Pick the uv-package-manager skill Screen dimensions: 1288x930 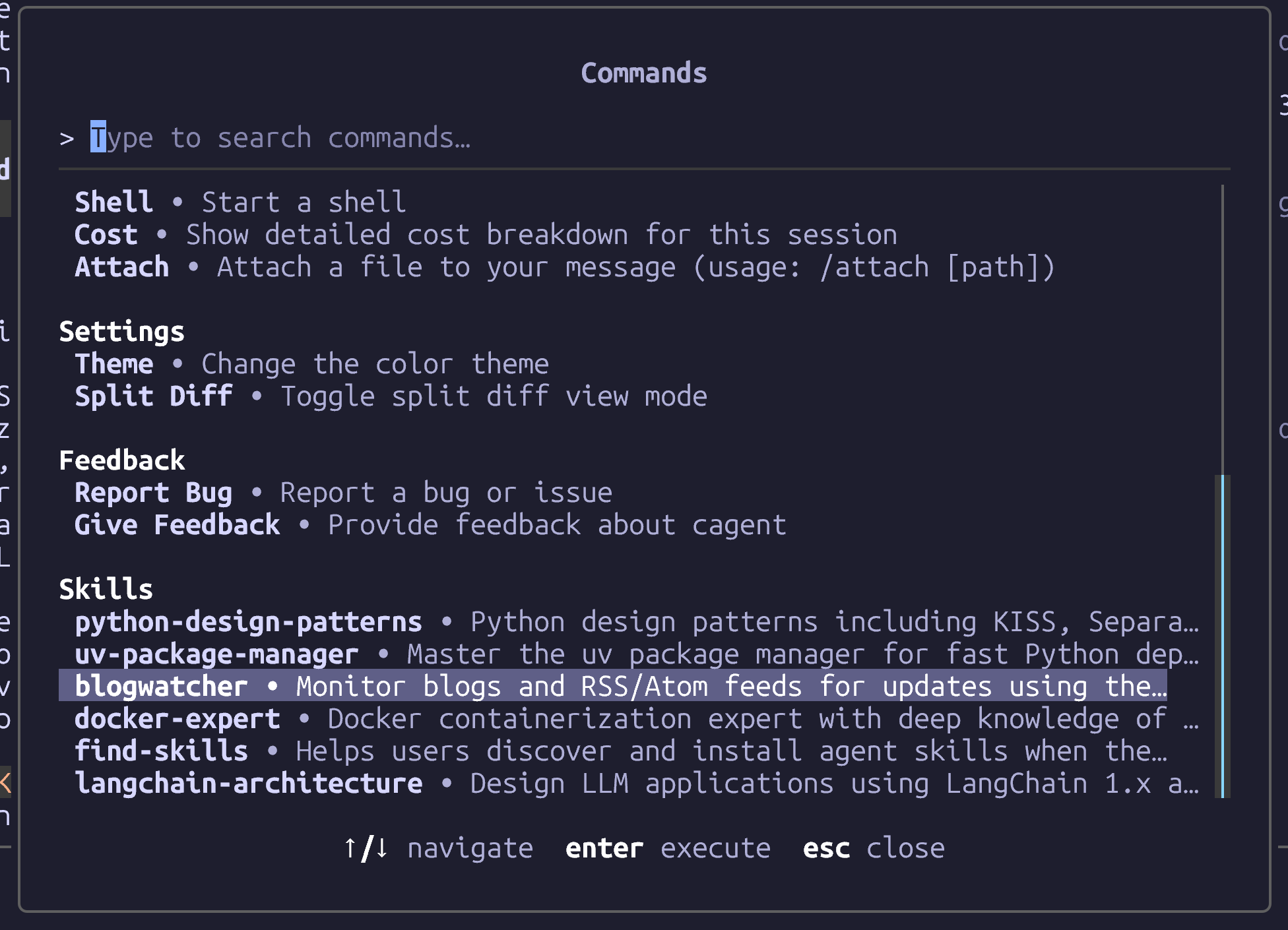[216, 655]
